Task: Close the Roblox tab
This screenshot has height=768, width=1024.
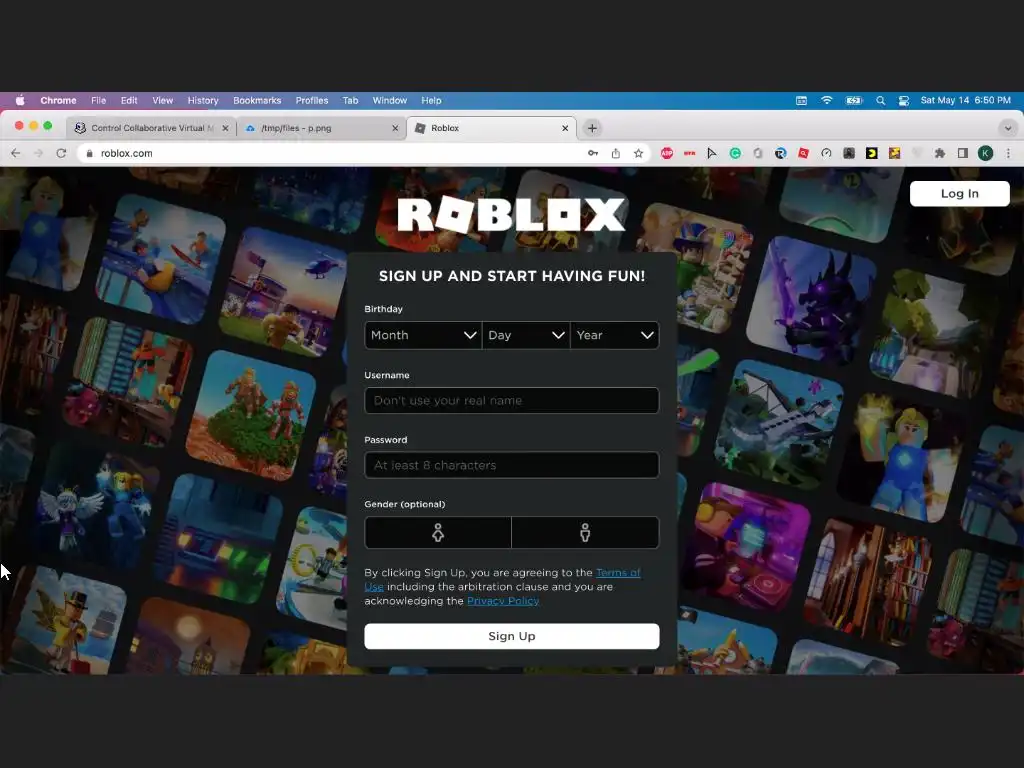Action: (x=565, y=128)
